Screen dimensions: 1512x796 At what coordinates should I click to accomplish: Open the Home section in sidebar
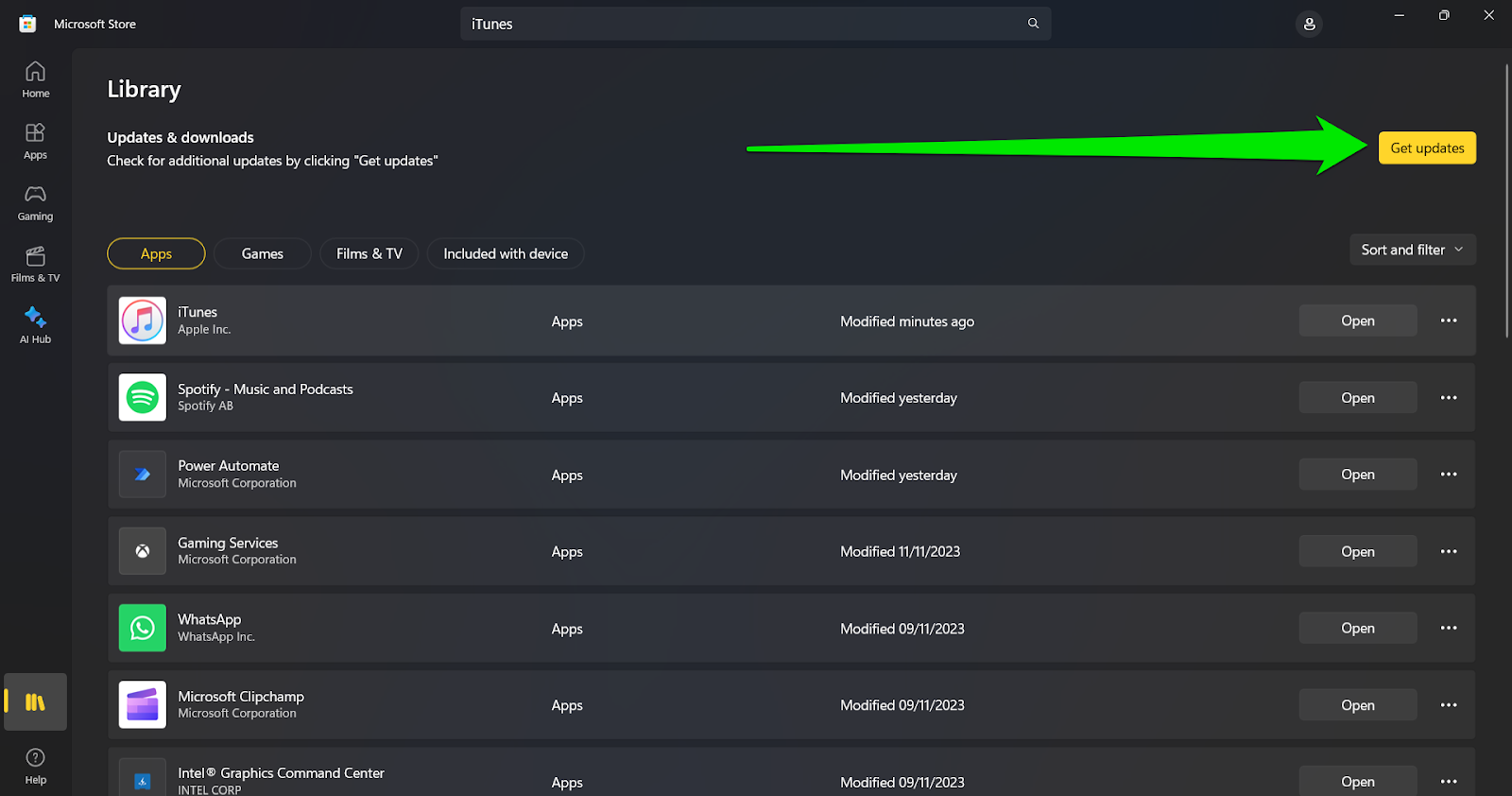click(36, 79)
